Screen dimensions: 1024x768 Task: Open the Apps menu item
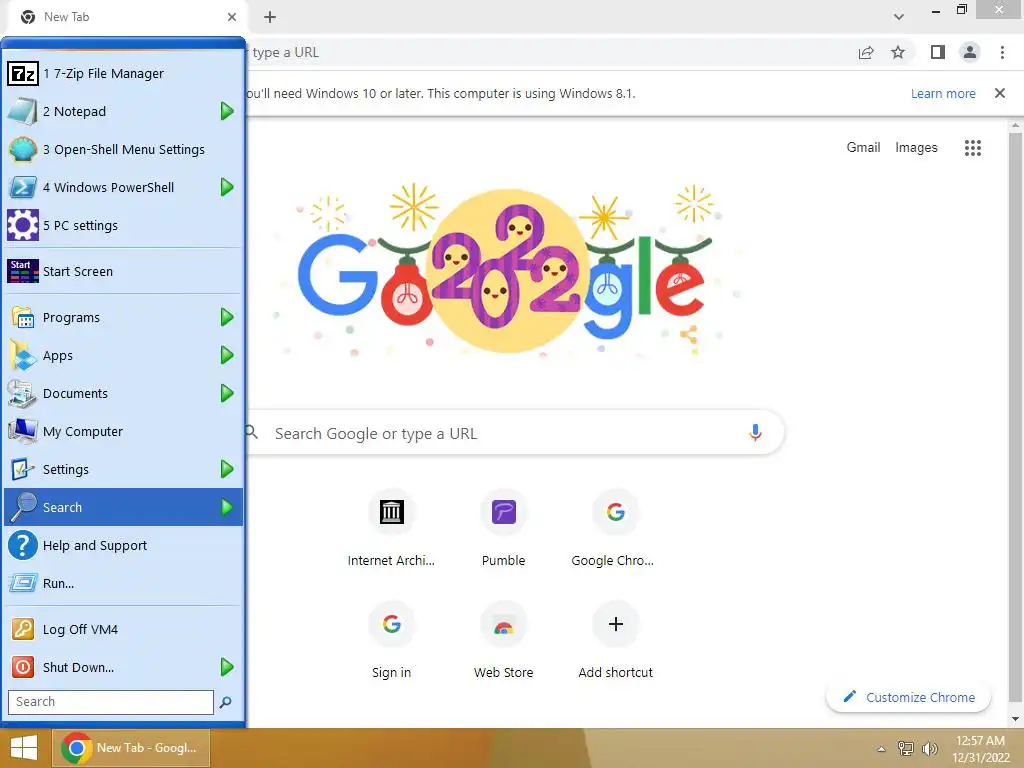point(123,355)
